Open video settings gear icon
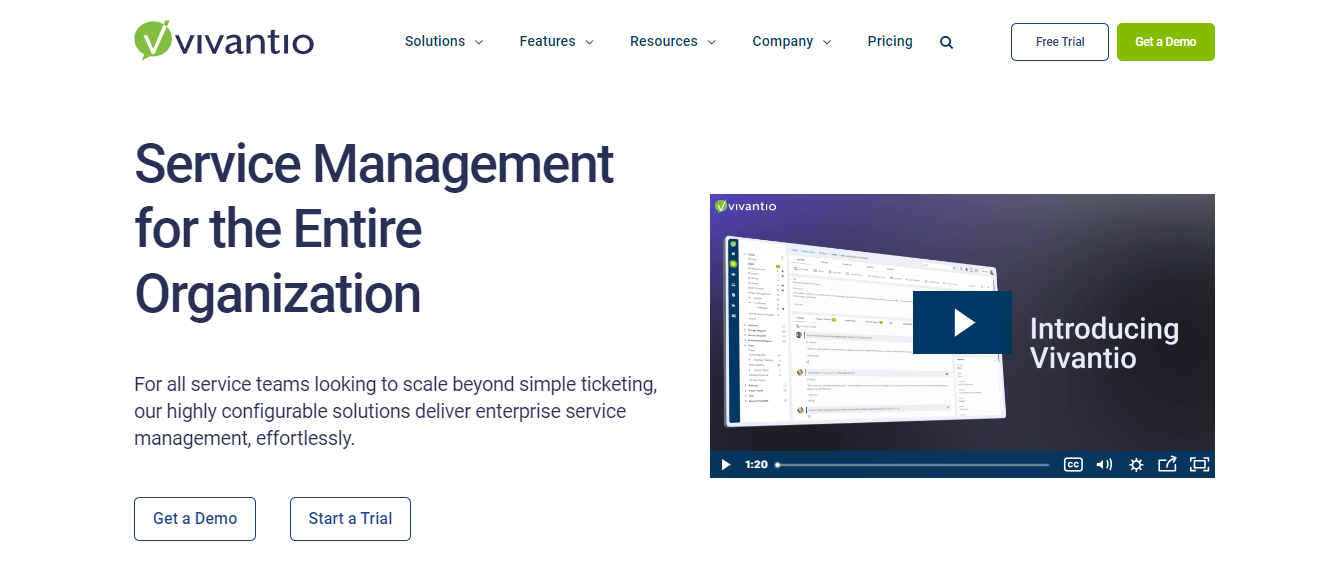The image size is (1341, 578). [x=1136, y=464]
